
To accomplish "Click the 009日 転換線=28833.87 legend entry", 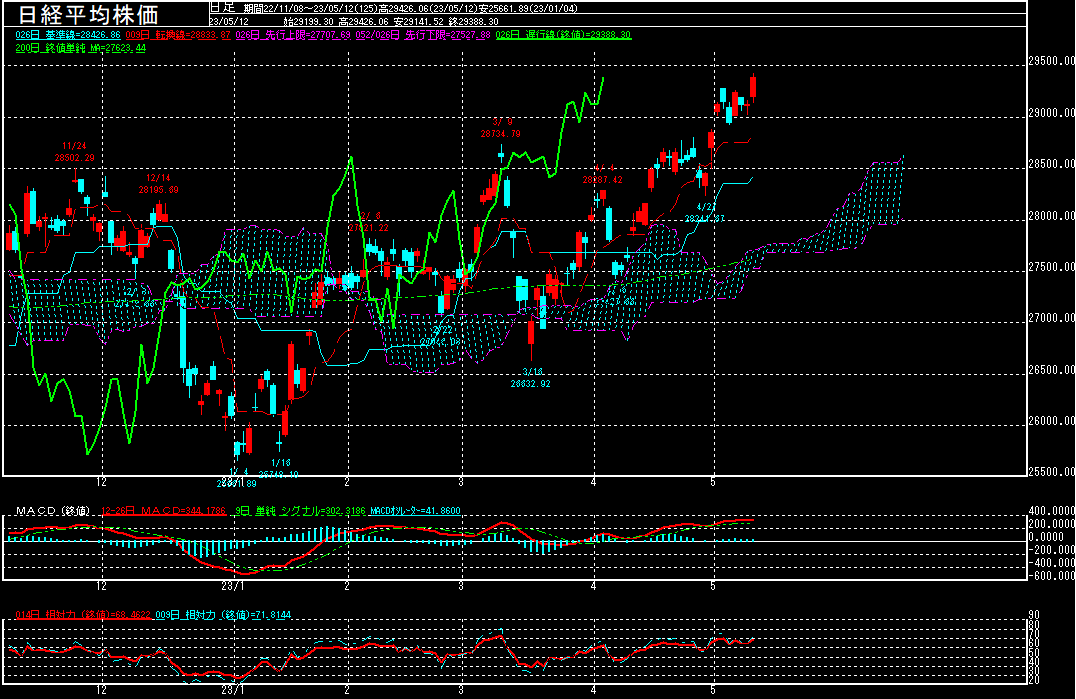I will [178, 35].
